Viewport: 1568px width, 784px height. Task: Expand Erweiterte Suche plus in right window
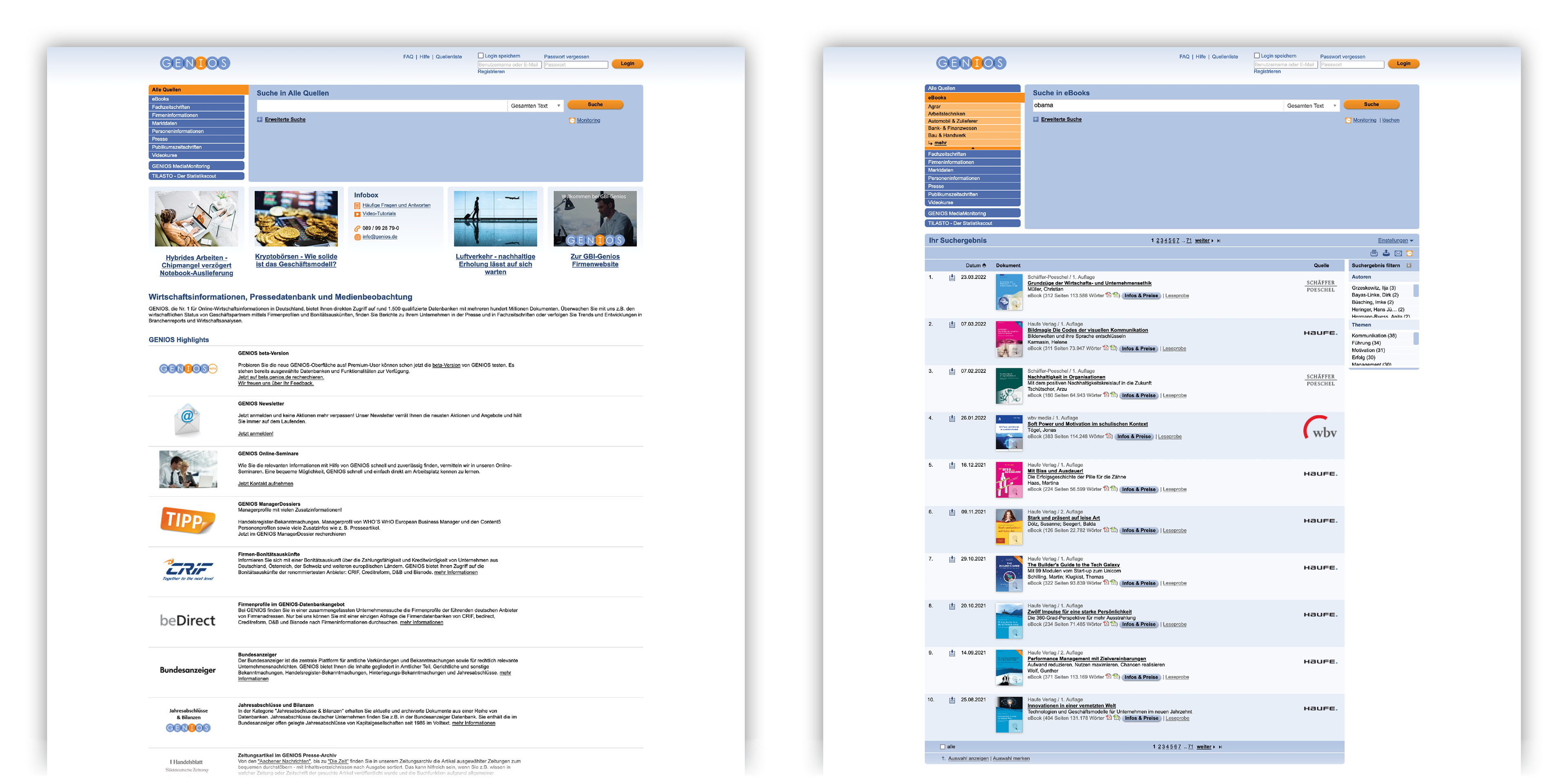[x=1036, y=120]
